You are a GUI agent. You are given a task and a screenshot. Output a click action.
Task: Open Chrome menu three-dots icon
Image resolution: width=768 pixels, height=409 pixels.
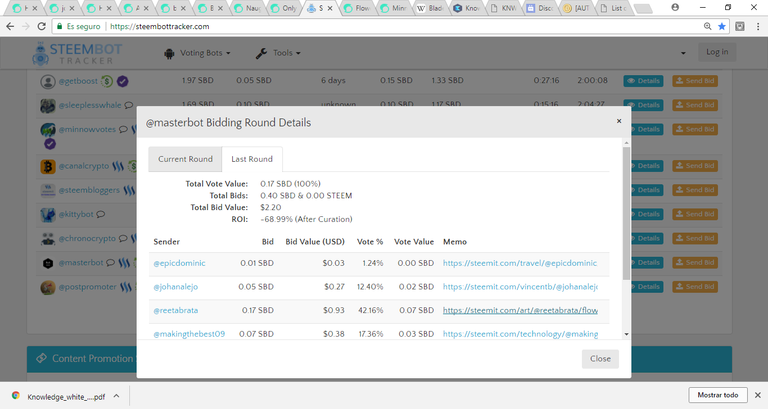point(758,26)
